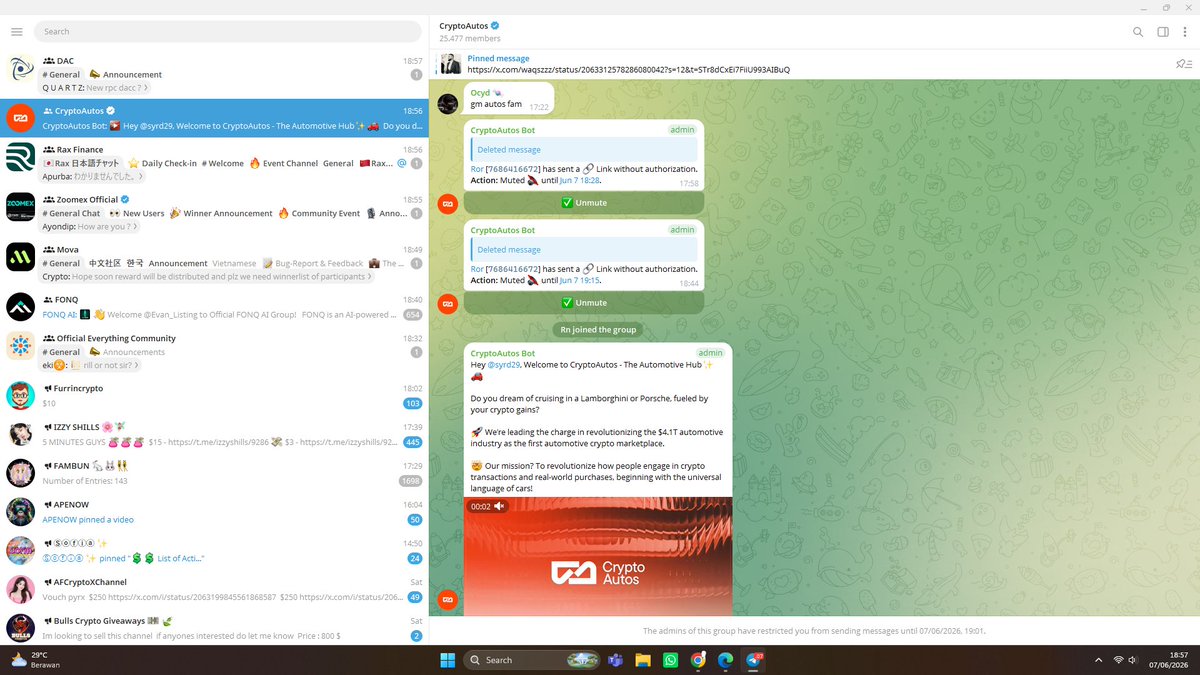This screenshot has width=1200, height=675.
Task: Open the Announcement topic in DAC
Action: click(125, 75)
